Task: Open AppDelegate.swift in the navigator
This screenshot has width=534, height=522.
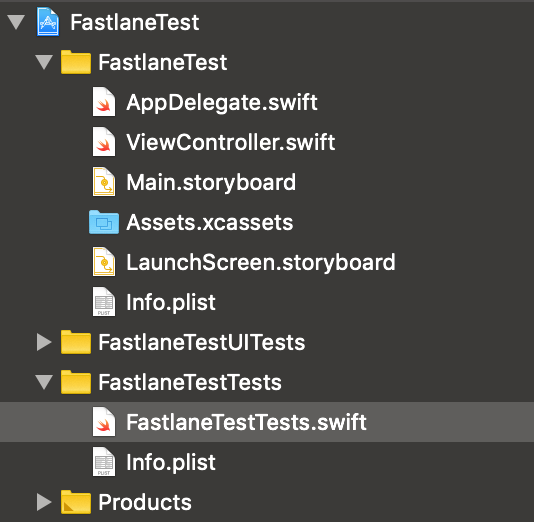Action: [222, 102]
